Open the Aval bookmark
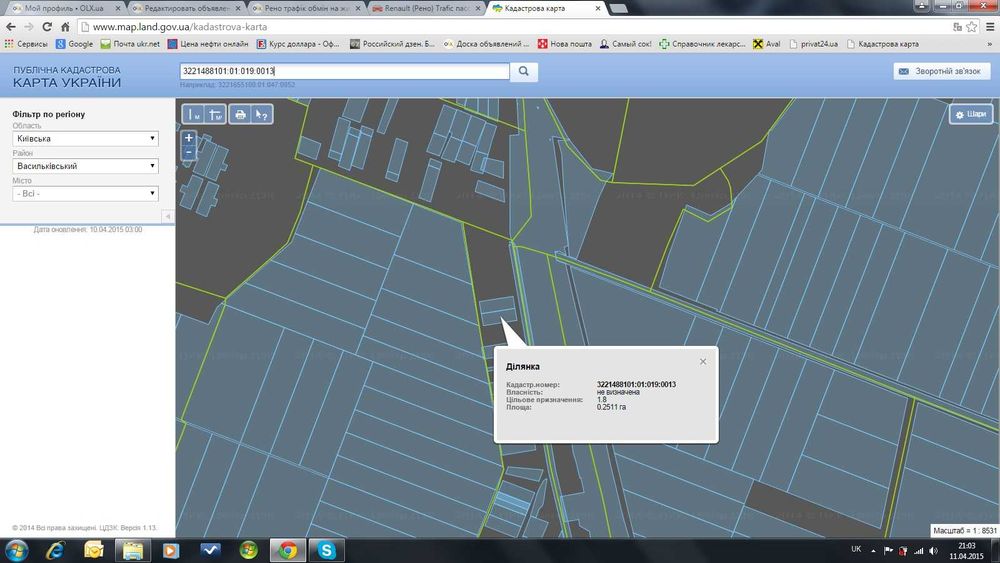 click(x=767, y=44)
